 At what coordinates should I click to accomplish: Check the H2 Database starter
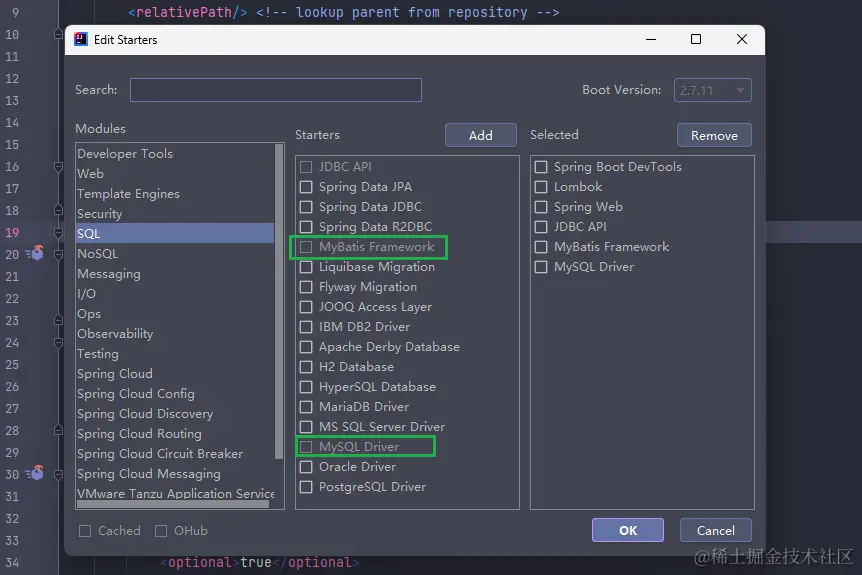pos(306,367)
